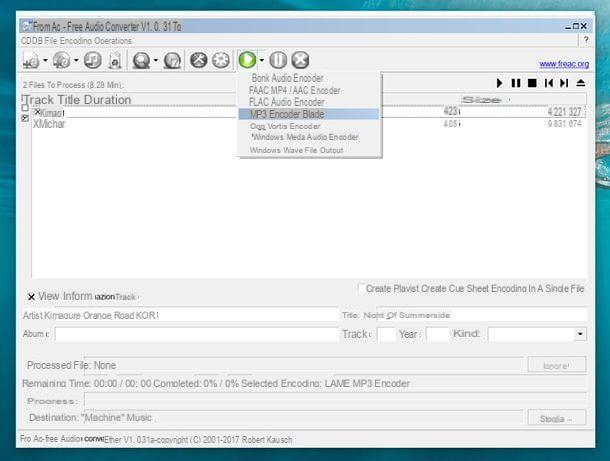The width and height of the screenshot is (610, 461).
Task: Expand the encoder list arrow beside play
Action: click(x=261, y=60)
